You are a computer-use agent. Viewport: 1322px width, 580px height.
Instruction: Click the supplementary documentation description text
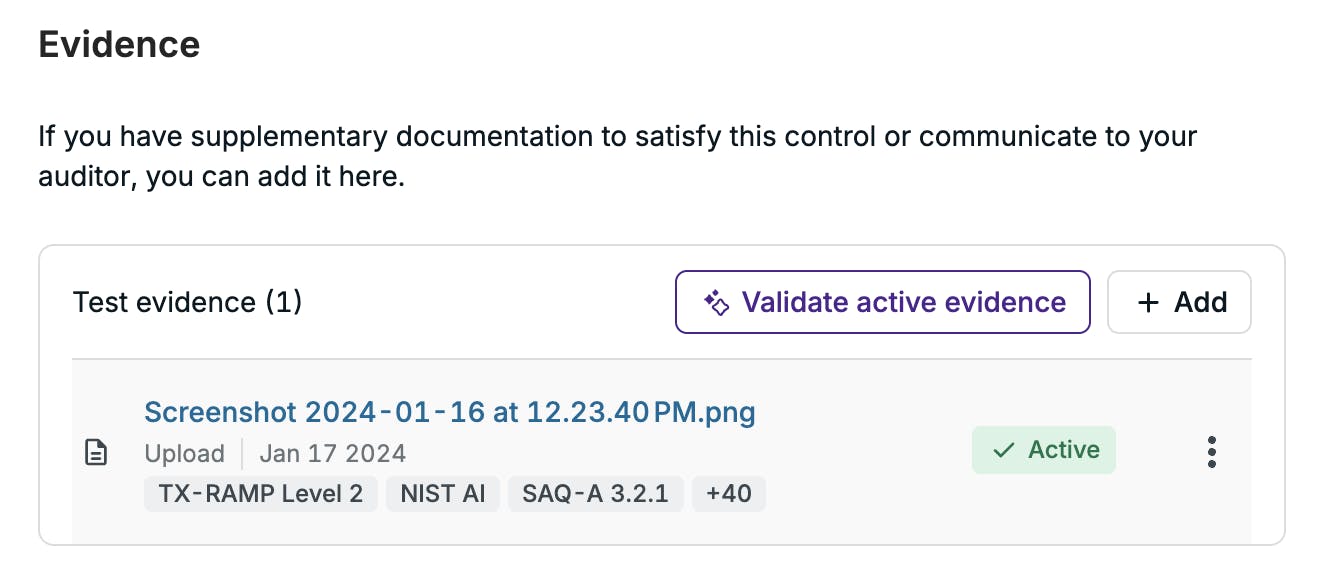pos(618,158)
